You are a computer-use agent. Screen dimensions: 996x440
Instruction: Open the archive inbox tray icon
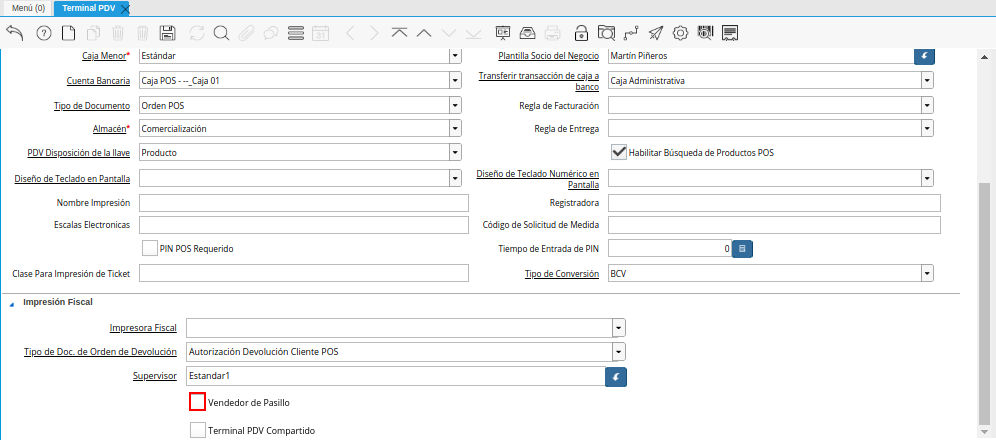[527, 33]
